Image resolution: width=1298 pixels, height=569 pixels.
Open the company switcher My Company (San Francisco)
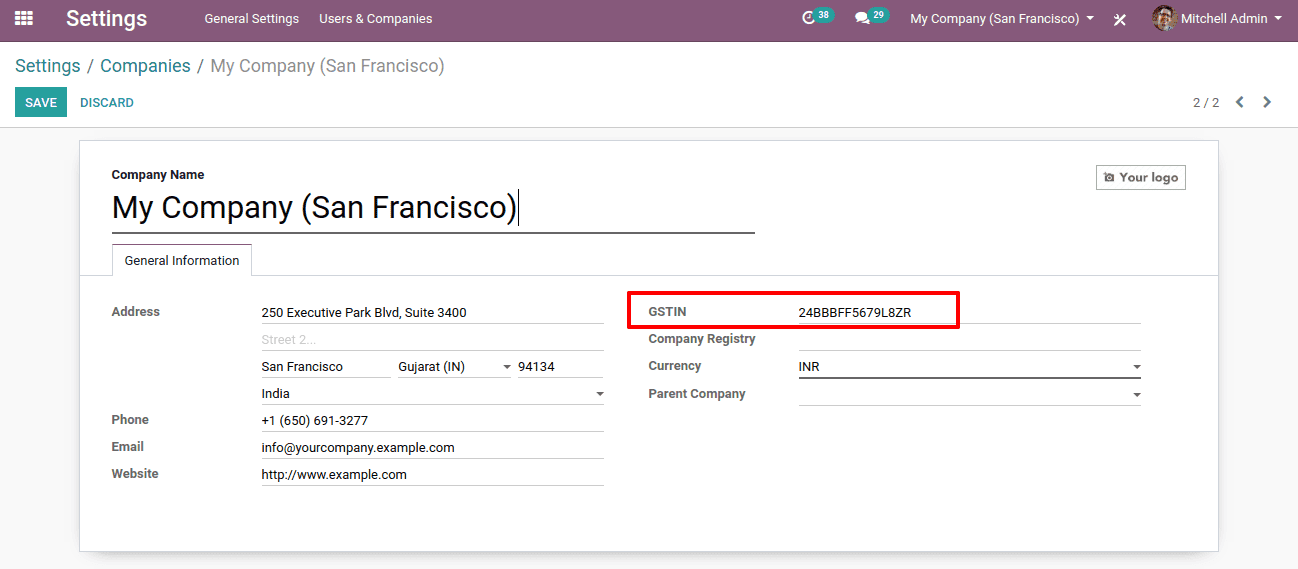click(x=1001, y=18)
